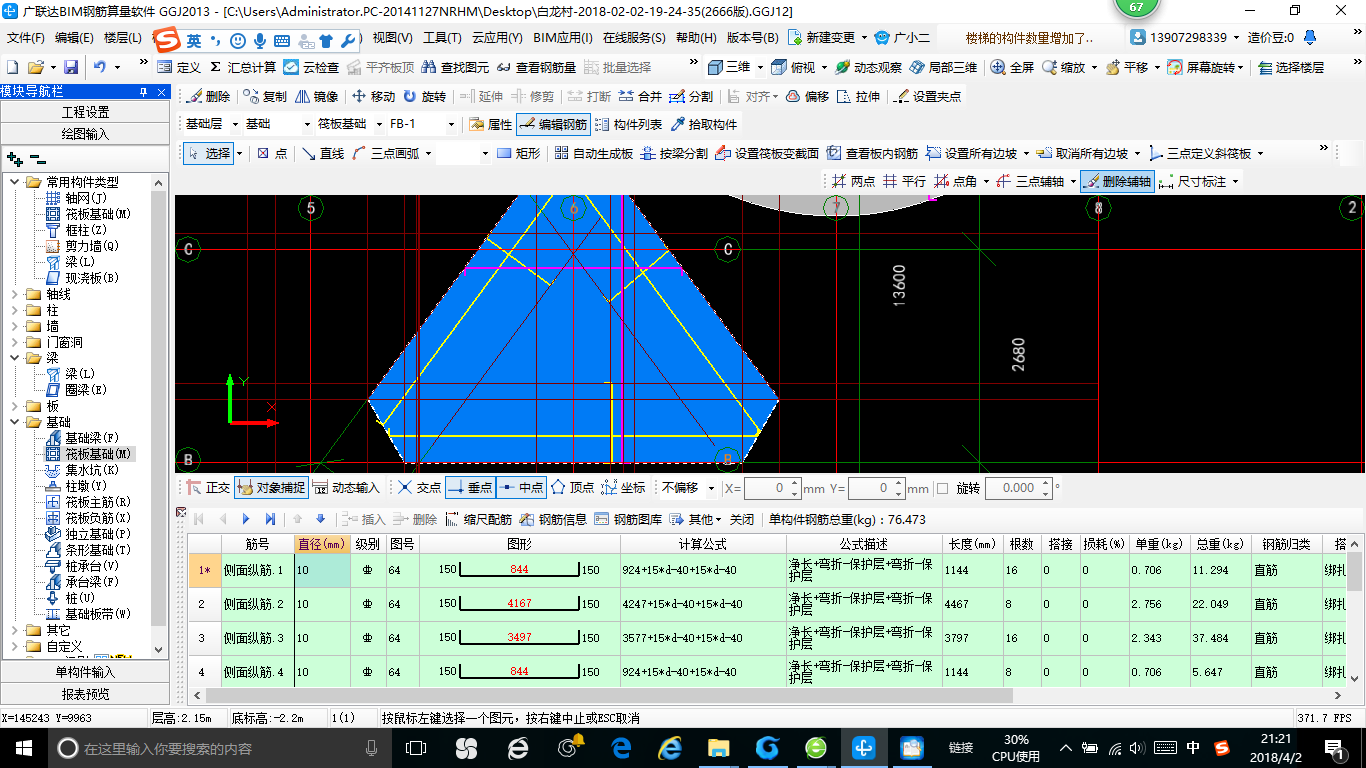This screenshot has height=768, width=1366.
Task: Open the FB-1 component dropdown
Action: (x=452, y=125)
